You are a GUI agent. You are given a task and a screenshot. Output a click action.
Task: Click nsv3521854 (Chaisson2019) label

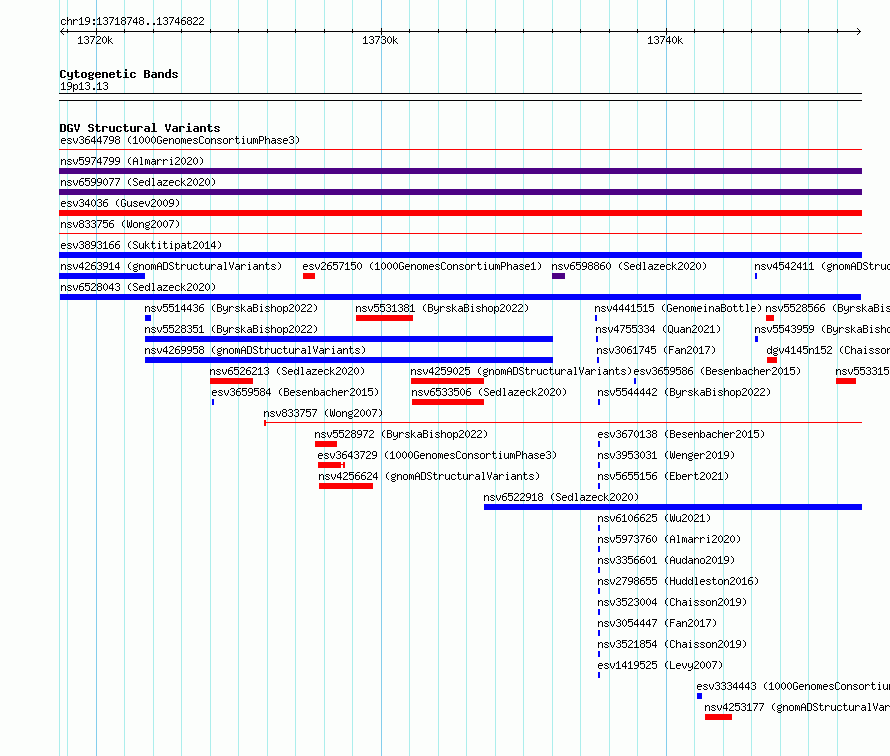coord(672,644)
